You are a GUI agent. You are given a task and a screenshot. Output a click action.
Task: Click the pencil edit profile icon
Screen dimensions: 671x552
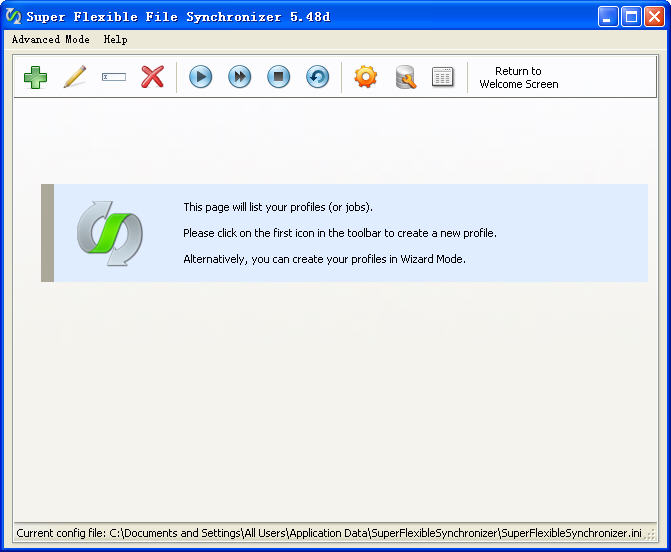[75, 77]
